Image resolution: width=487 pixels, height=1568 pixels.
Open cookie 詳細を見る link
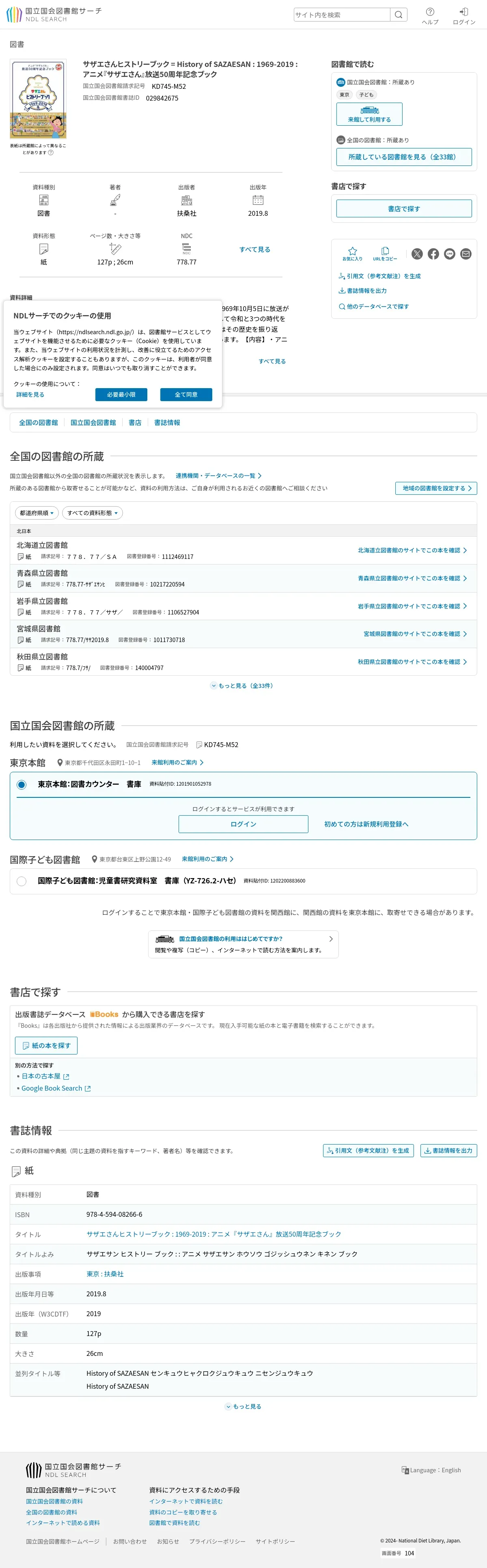pos(30,395)
